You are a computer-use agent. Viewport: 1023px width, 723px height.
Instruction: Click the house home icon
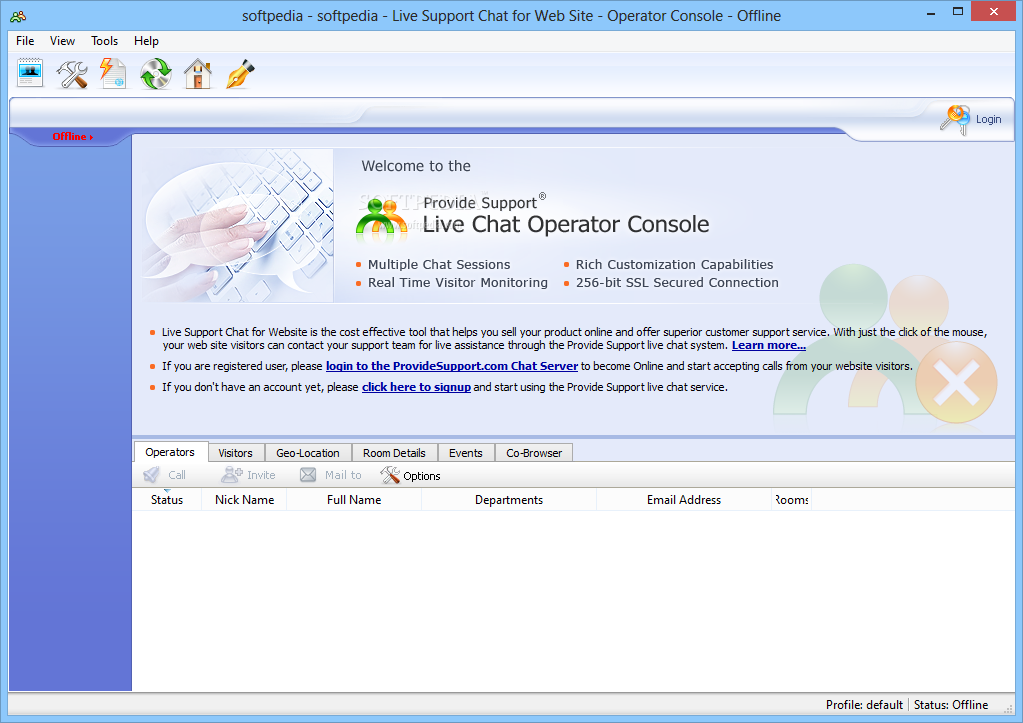point(198,74)
